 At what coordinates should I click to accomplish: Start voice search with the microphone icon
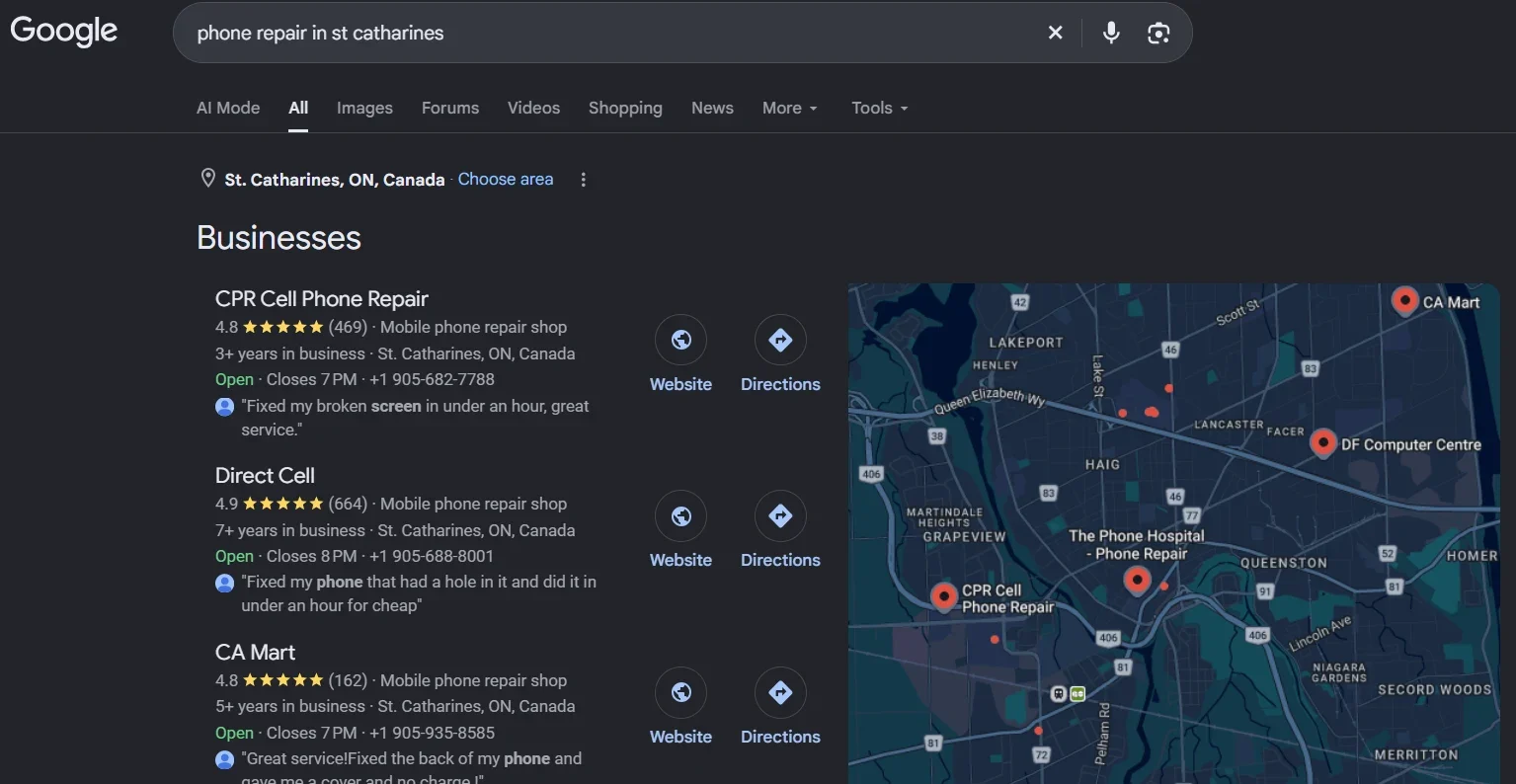tap(1111, 33)
